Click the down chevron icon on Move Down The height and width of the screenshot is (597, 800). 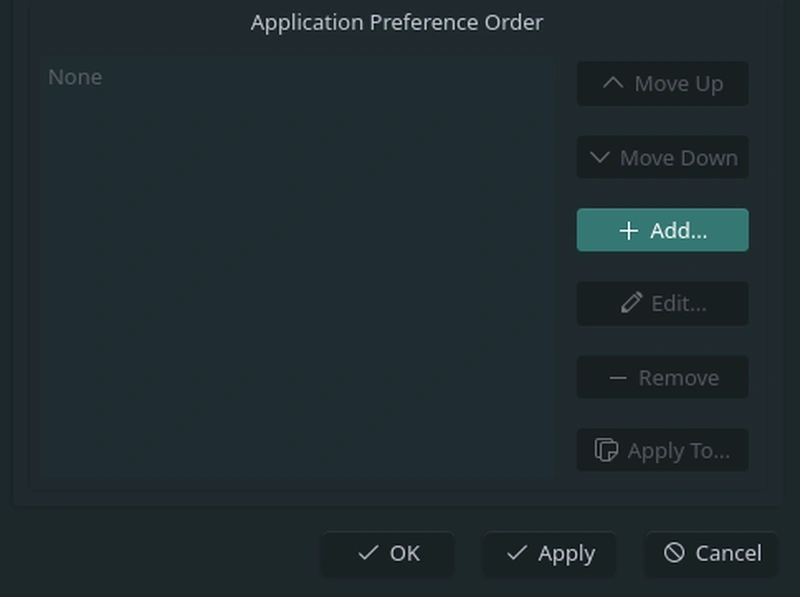[x=600, y=158]
